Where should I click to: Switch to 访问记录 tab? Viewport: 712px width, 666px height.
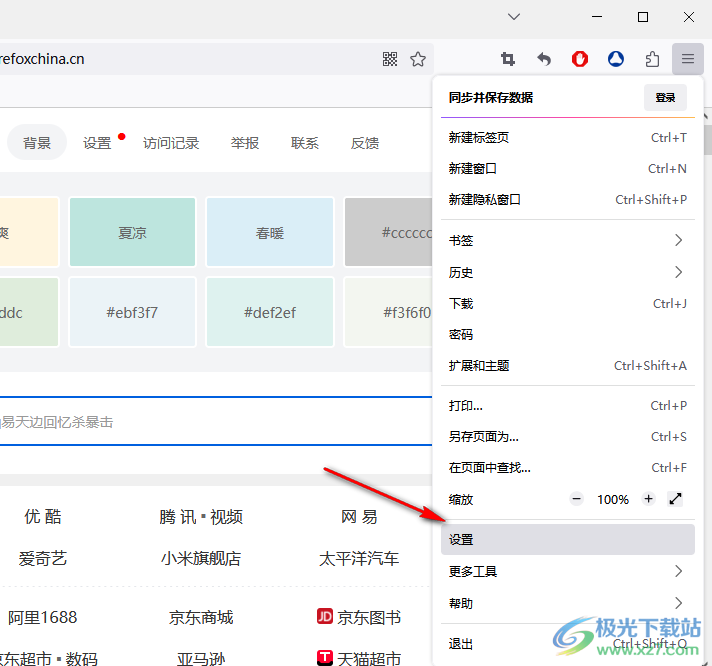tap(171, 143)
